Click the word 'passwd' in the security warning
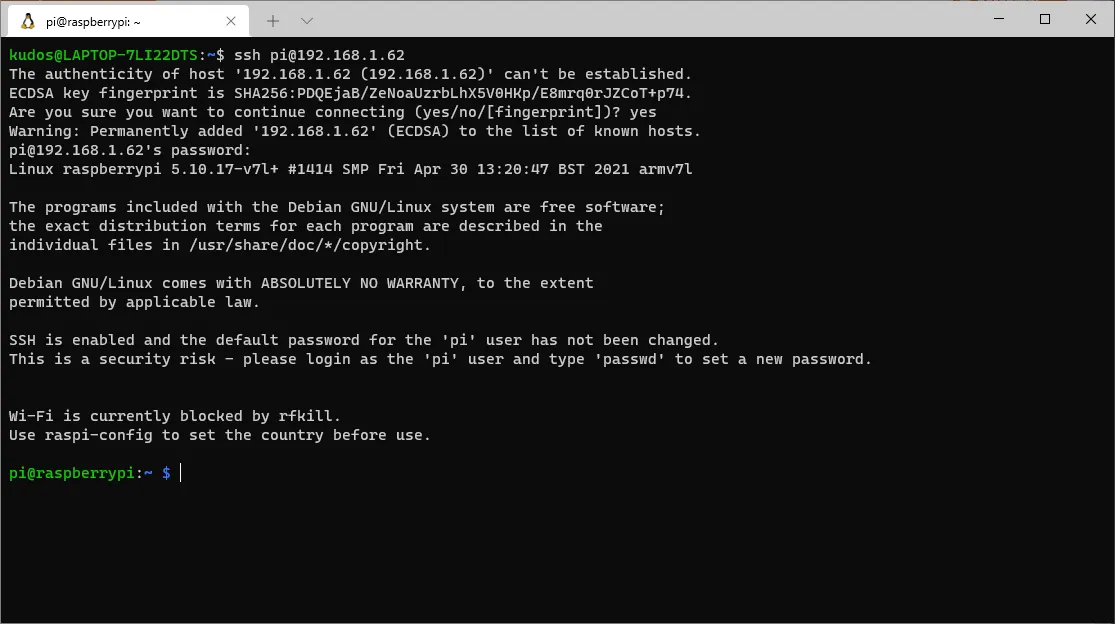Image resolution: width=1115 pixels, height=624 pixels. (629, 360)
